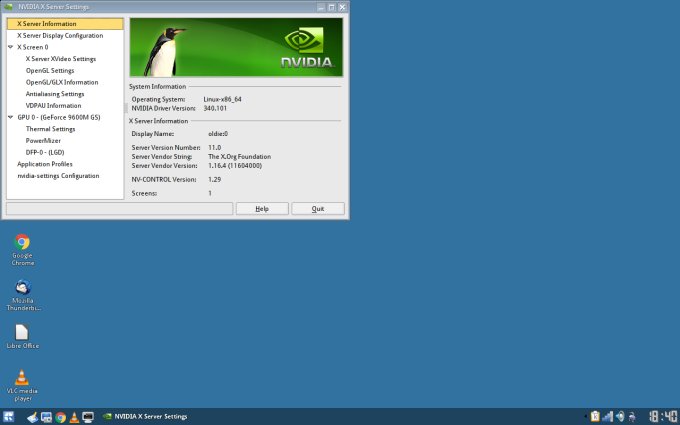Select DFP-0 - (LGD) display entry
The width and height of the screenshot is (680, 425).
click(x=45, y=153)
